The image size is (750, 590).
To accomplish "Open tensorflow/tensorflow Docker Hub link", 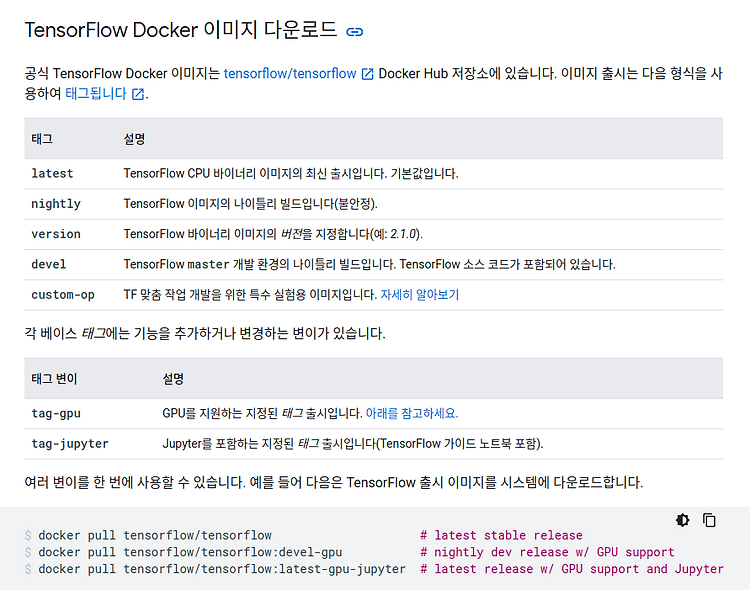I will click(x=290, y=73).
